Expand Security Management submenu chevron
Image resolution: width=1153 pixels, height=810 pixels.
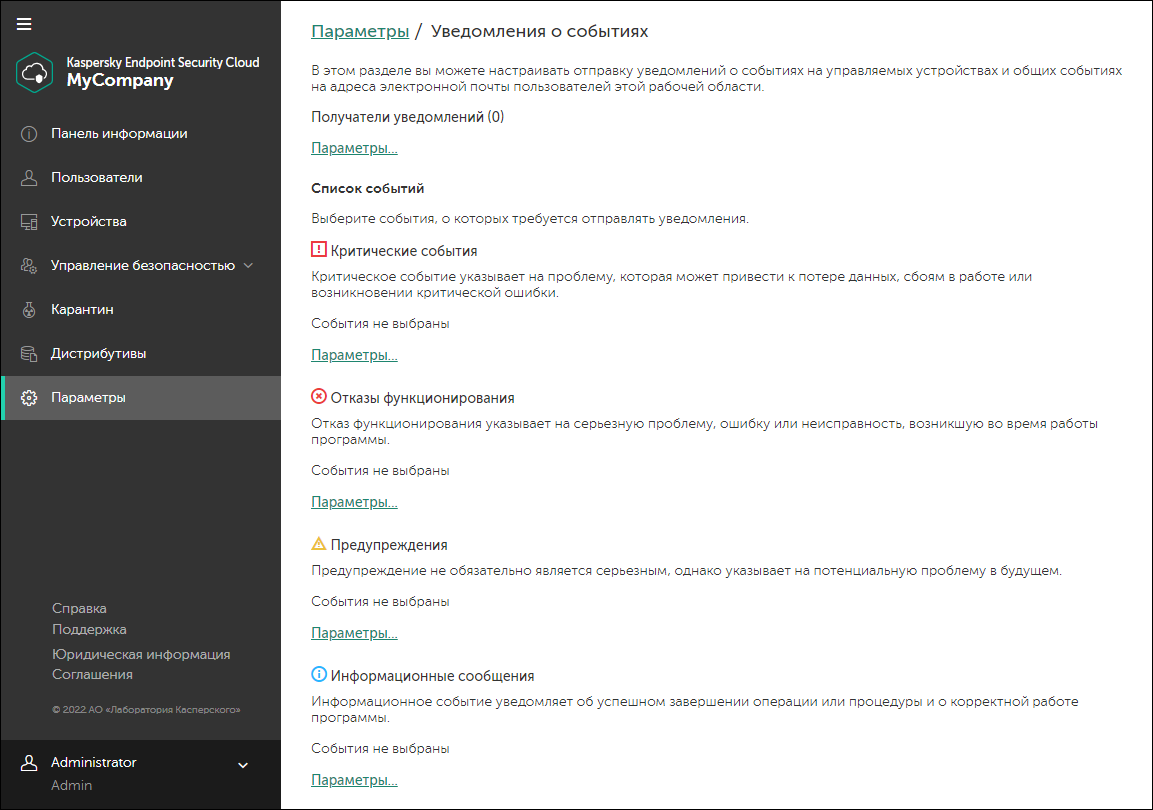(249, 266)
